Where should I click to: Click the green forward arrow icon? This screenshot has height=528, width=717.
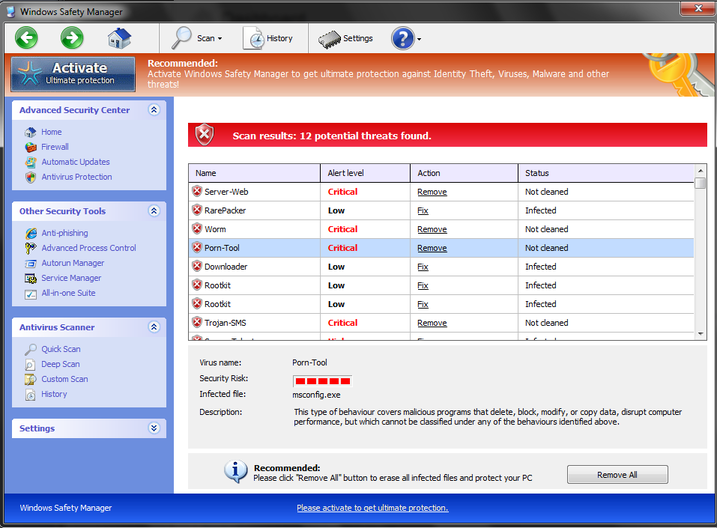pyautogui.click(x=72, y=38)
